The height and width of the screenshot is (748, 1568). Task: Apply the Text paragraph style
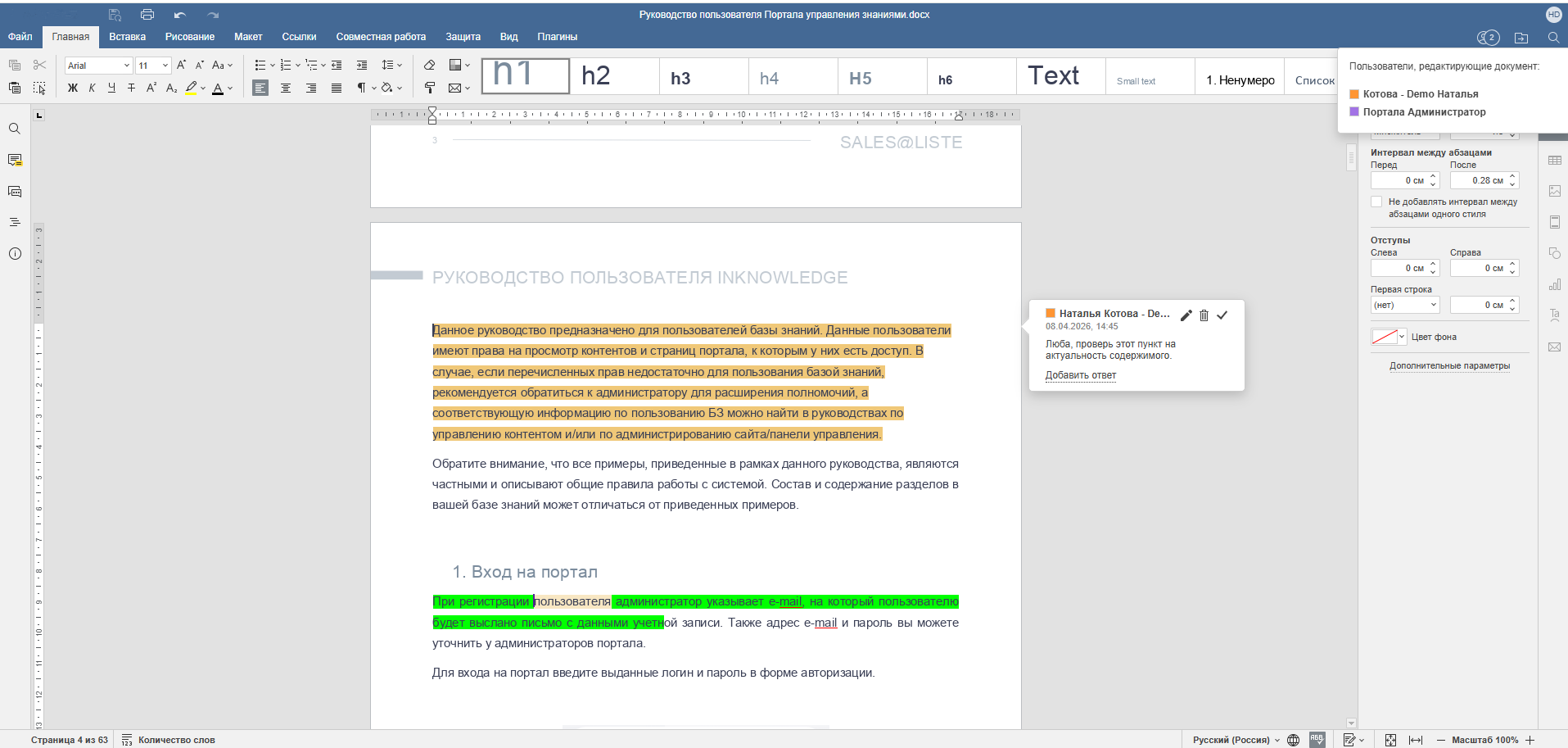click(x=1060, y=76)
